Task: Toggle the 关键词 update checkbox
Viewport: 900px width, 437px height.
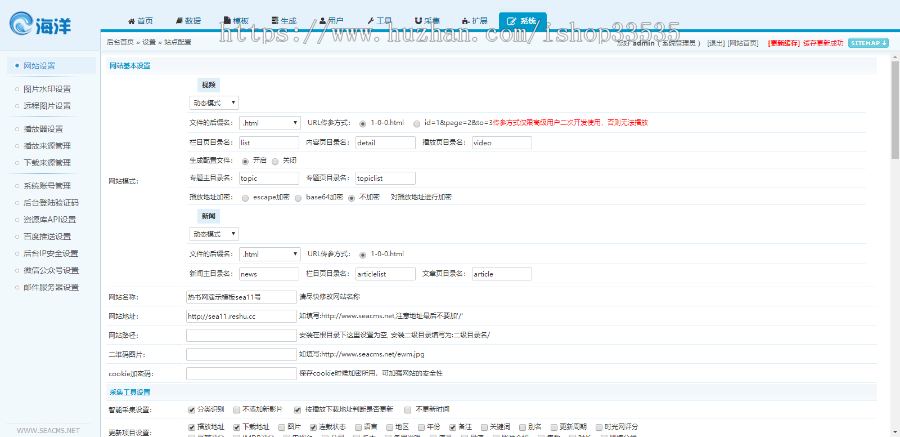Action: click(484, 427)
